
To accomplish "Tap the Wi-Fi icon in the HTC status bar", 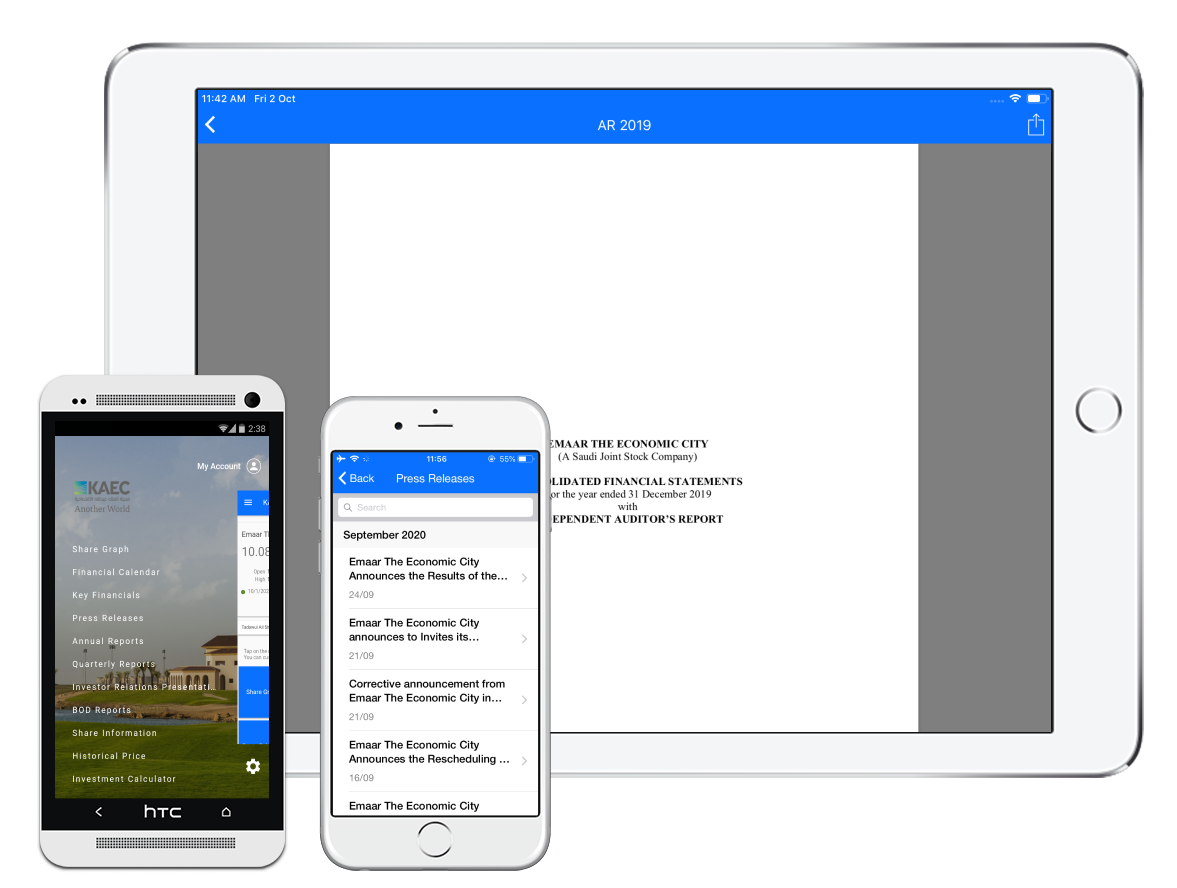I will [x=223, y=429].
